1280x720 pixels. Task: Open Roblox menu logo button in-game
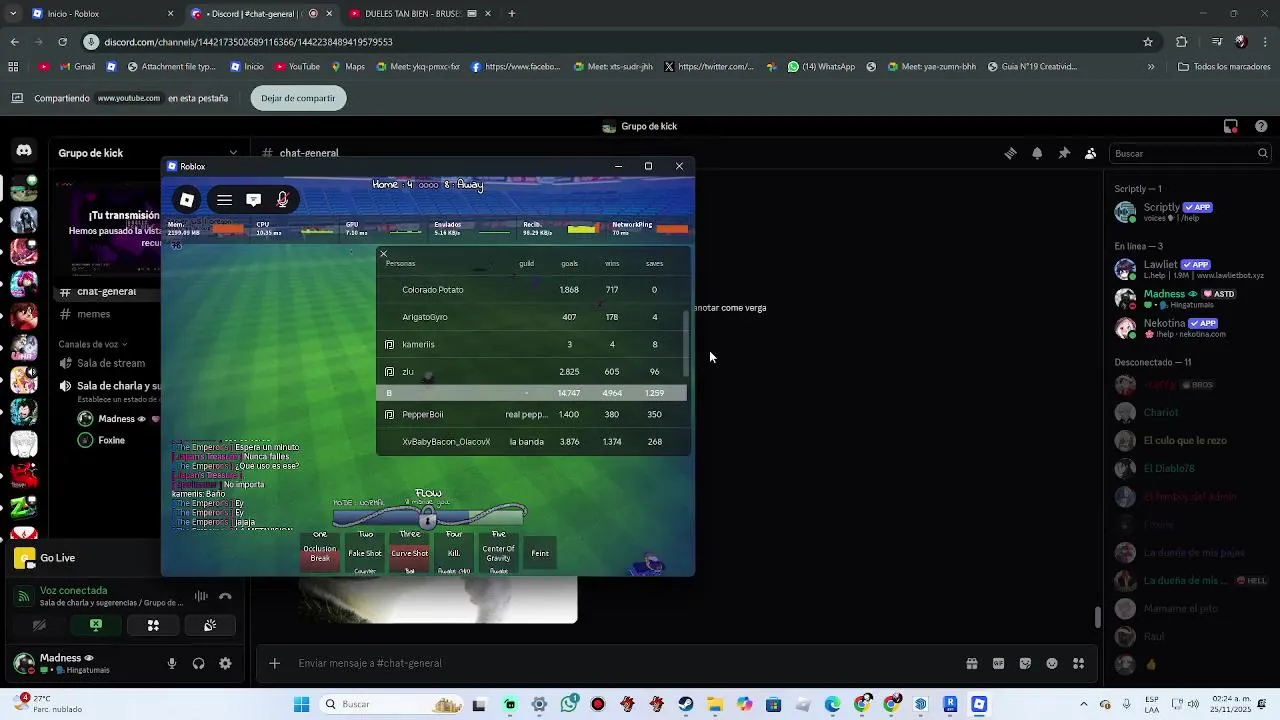coord(186,200)
